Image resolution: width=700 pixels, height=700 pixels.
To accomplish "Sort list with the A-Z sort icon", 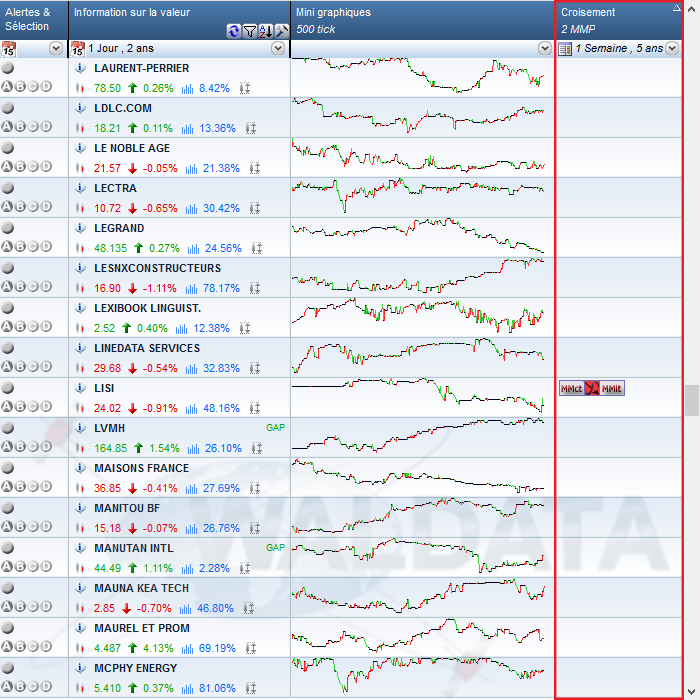I will pos(266,30).
